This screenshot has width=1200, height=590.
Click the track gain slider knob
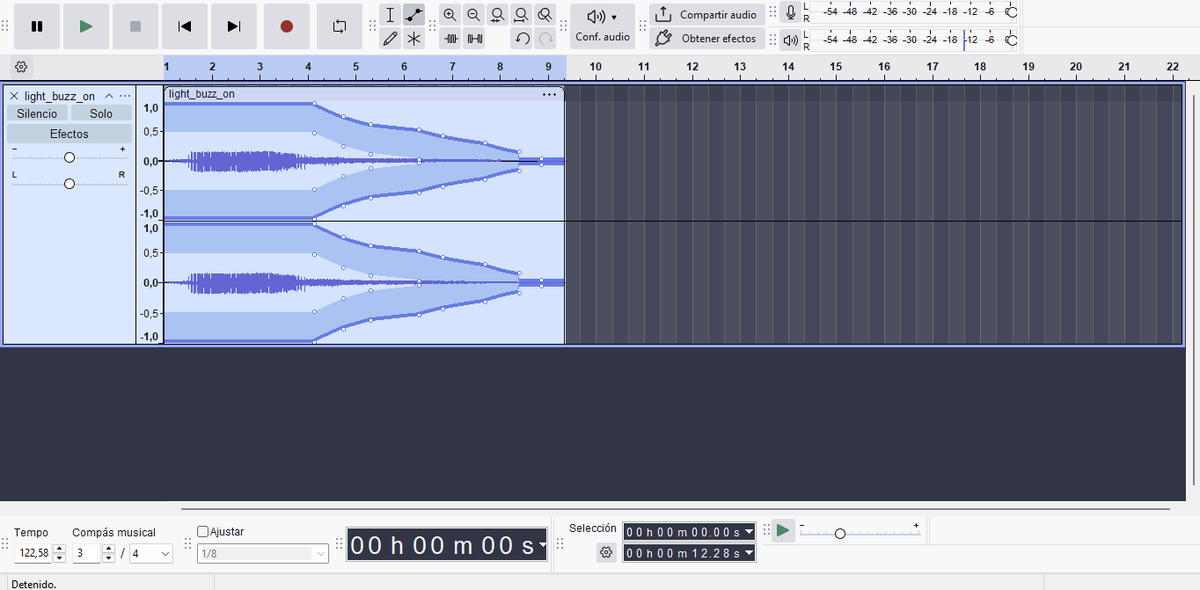69,158
